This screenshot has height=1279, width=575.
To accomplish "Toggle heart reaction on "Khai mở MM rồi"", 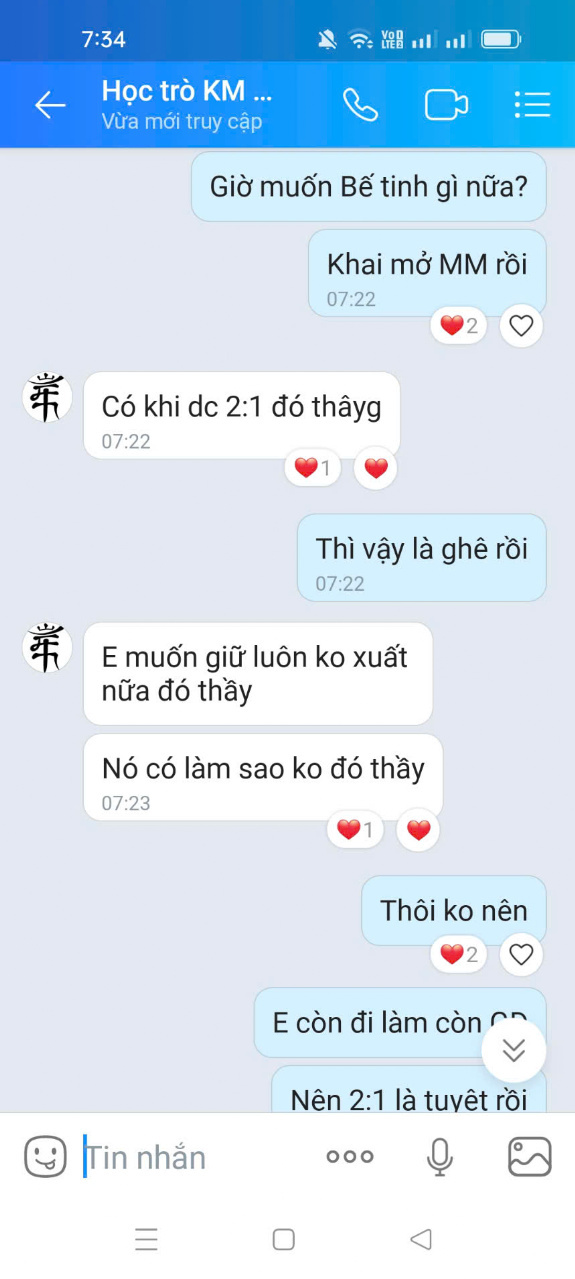I will click(x=521, y=325).
